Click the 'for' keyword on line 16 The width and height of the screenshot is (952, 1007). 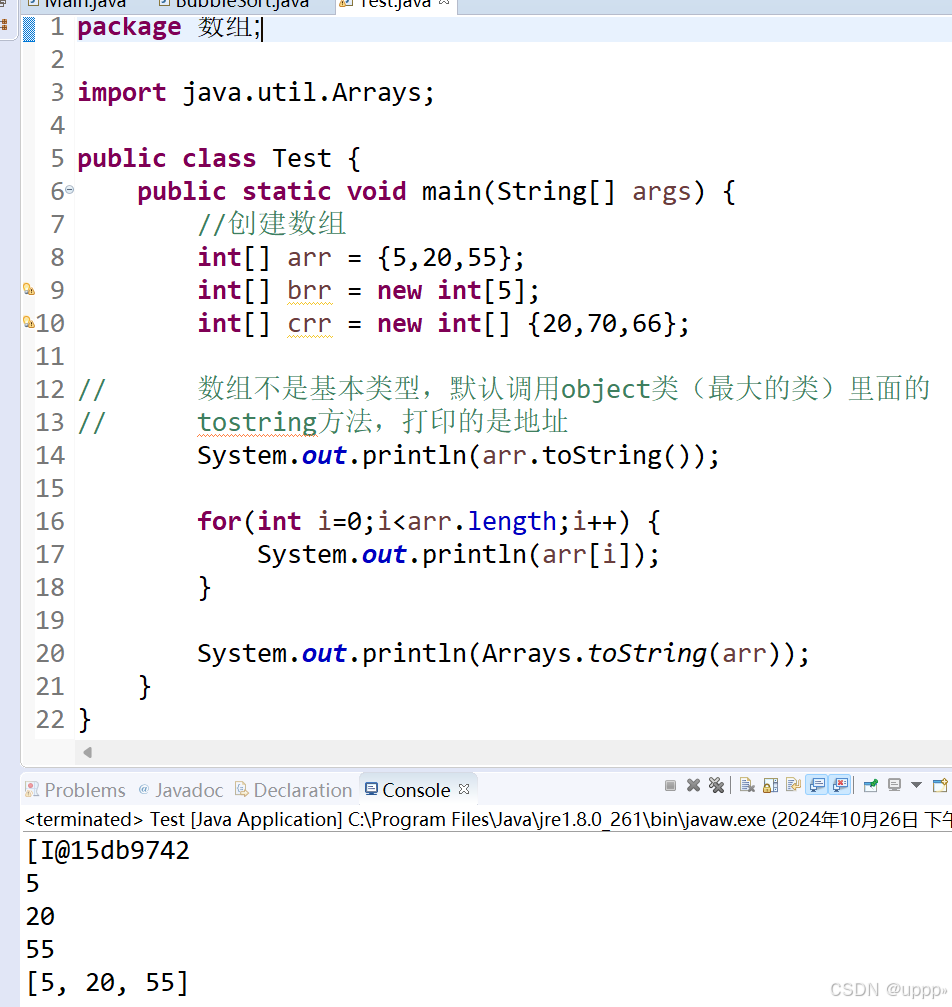(x=219, y=521)
